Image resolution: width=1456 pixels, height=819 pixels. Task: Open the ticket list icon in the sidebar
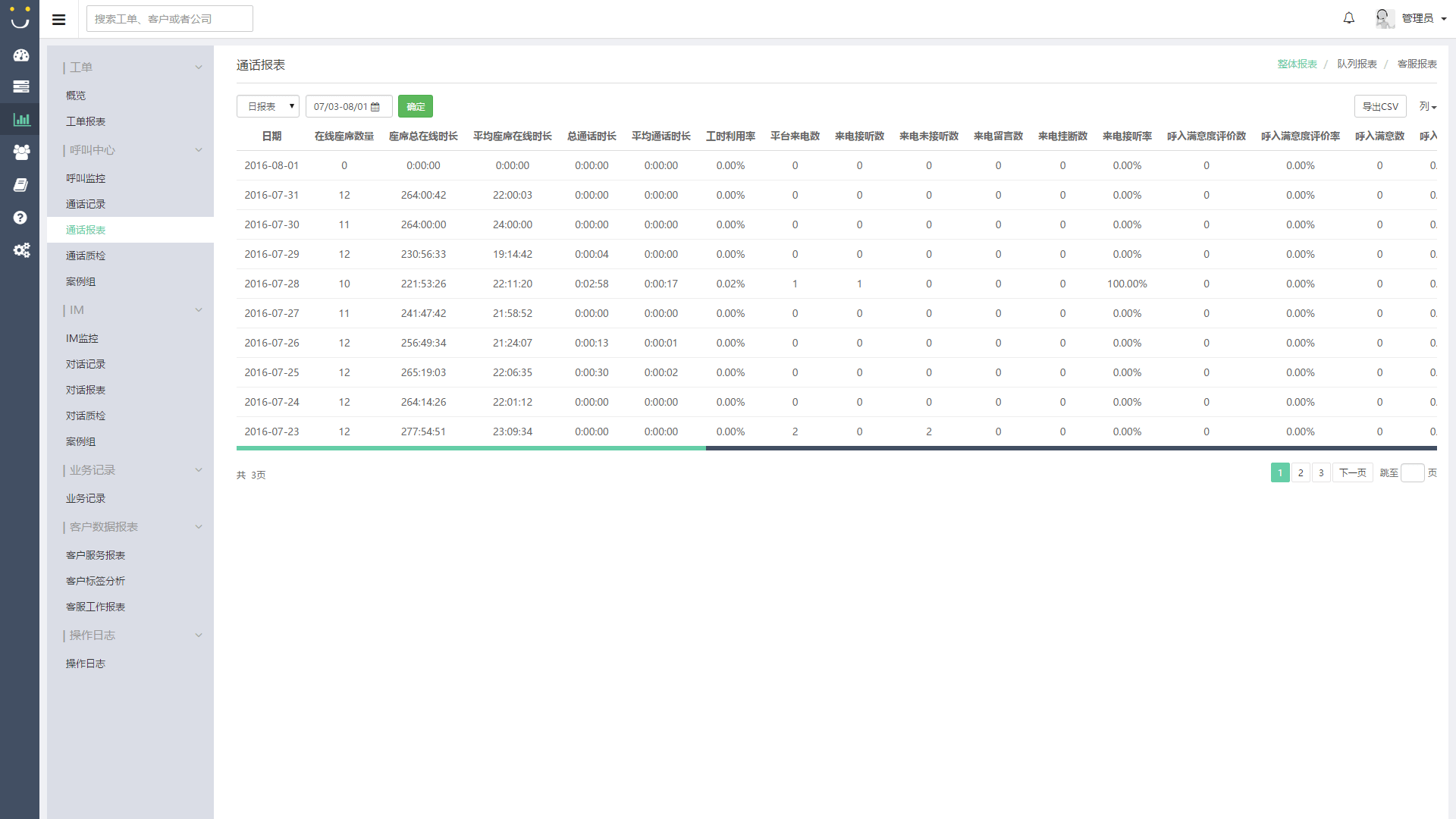click(x=20, y=86)
